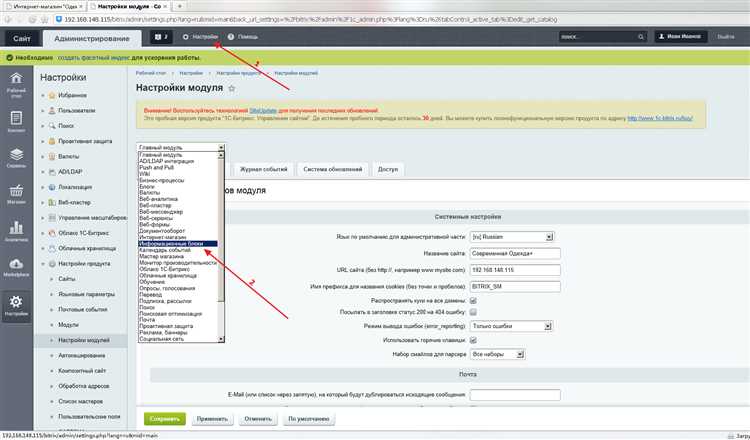Click Рабочий стол breadcrumb link
Image resolution: width=750 pixels, height=440 pixels.
151,73
